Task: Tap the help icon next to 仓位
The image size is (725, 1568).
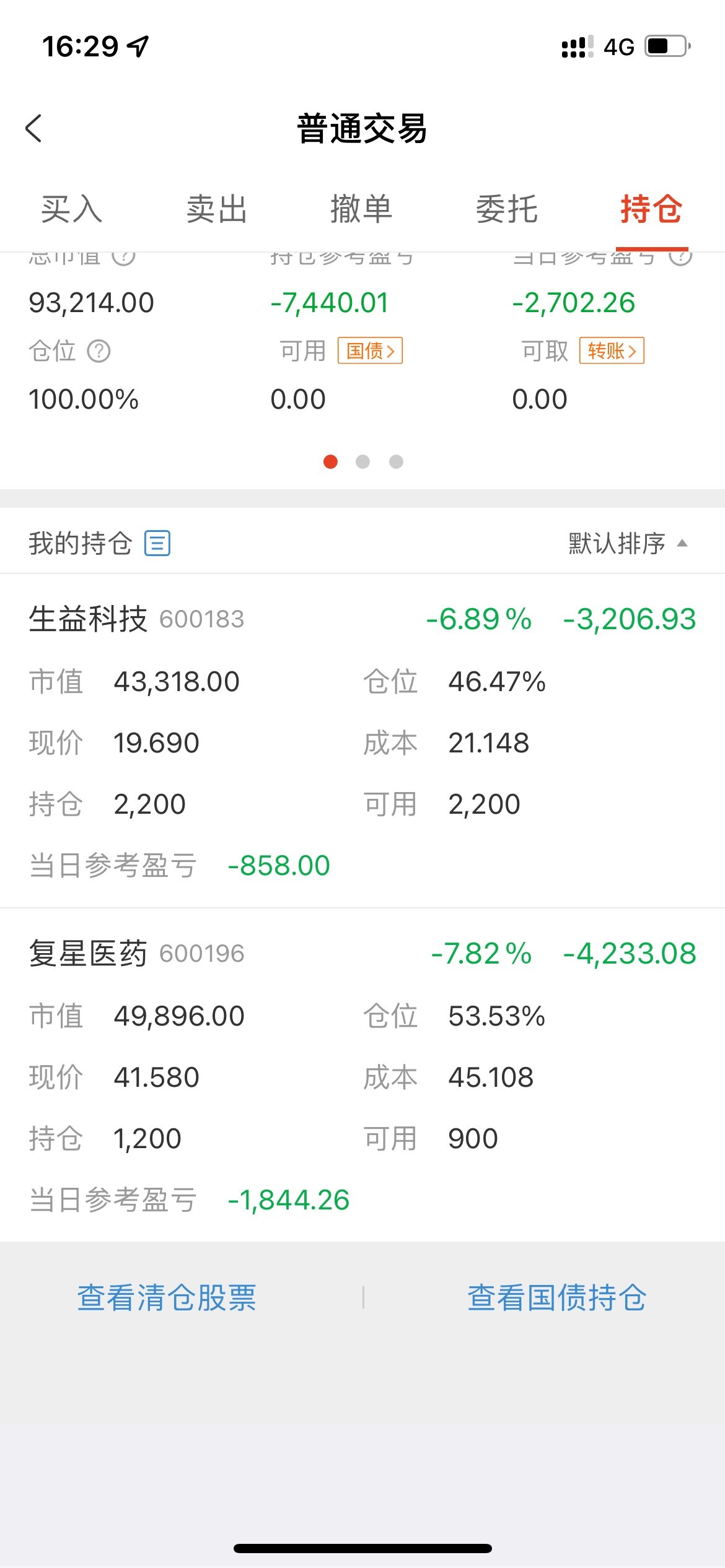Action: pos(99,351)
